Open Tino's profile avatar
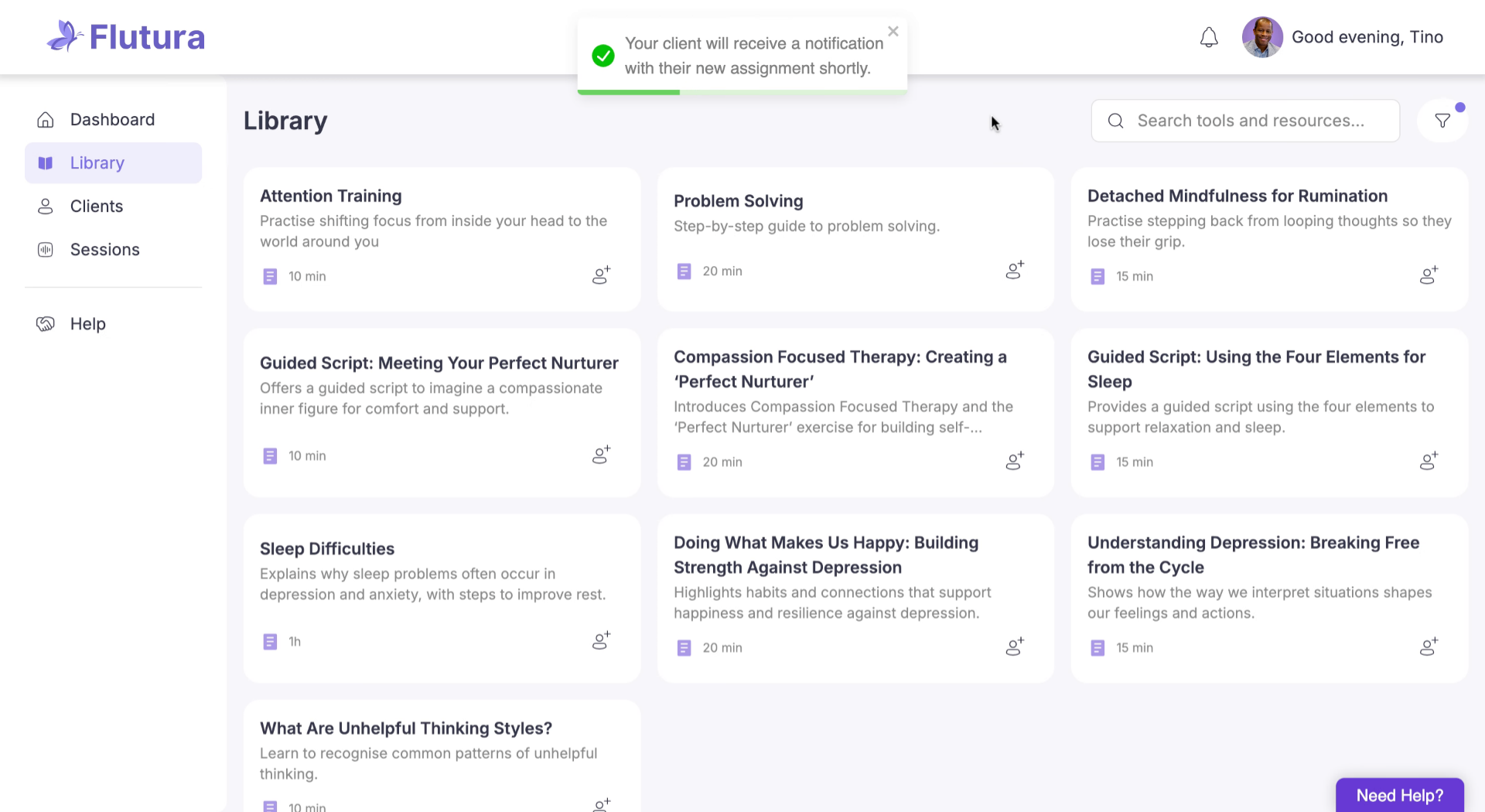This screenshot has width=1485, height=812. pyautogui.click(x=1261, y=37)
